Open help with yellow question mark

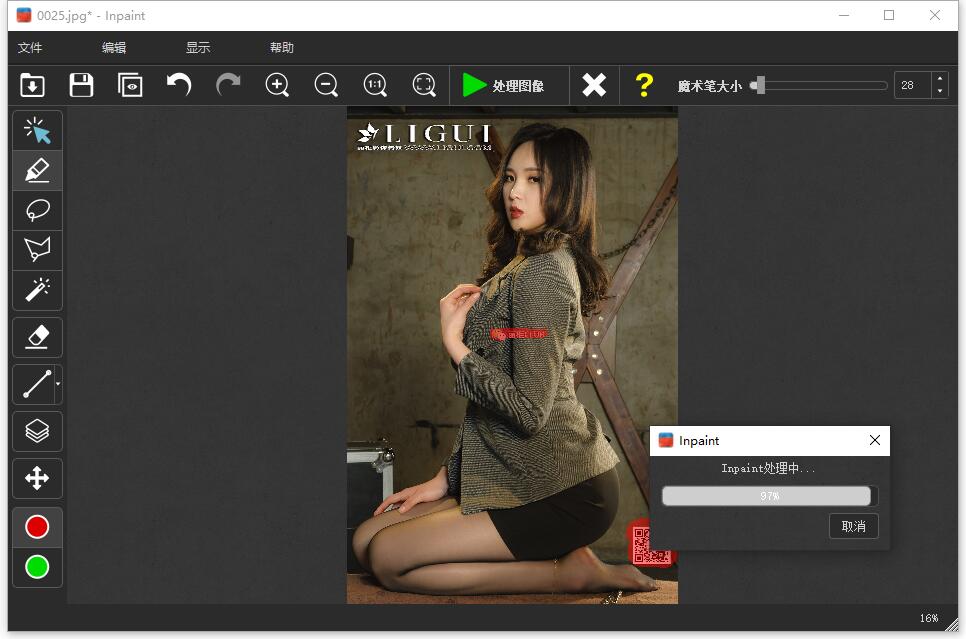pyautogui.click(x=644, y=85)
